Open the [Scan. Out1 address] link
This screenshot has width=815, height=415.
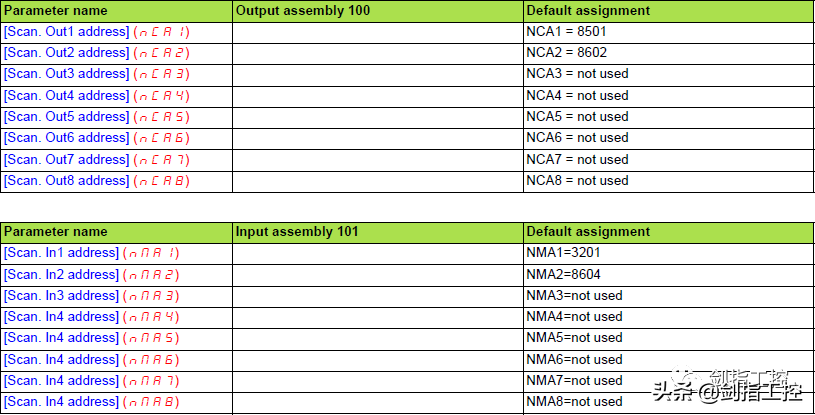(66, 32)
